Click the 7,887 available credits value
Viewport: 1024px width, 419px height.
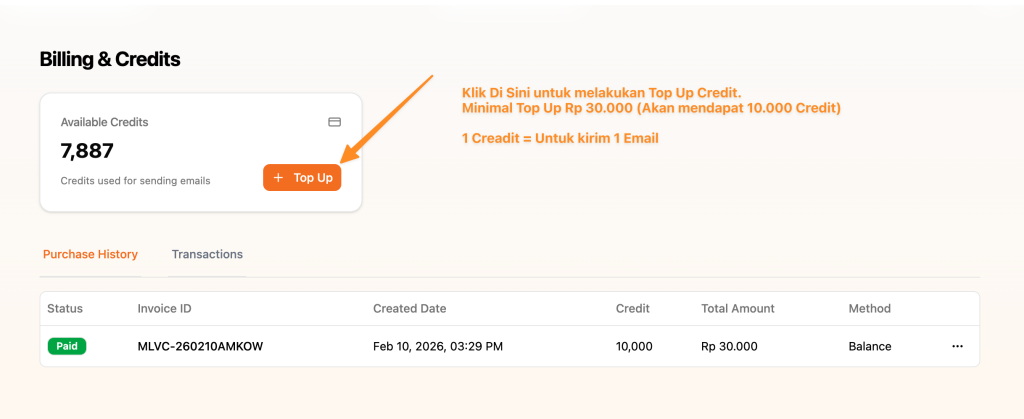[x=87, y=151]
